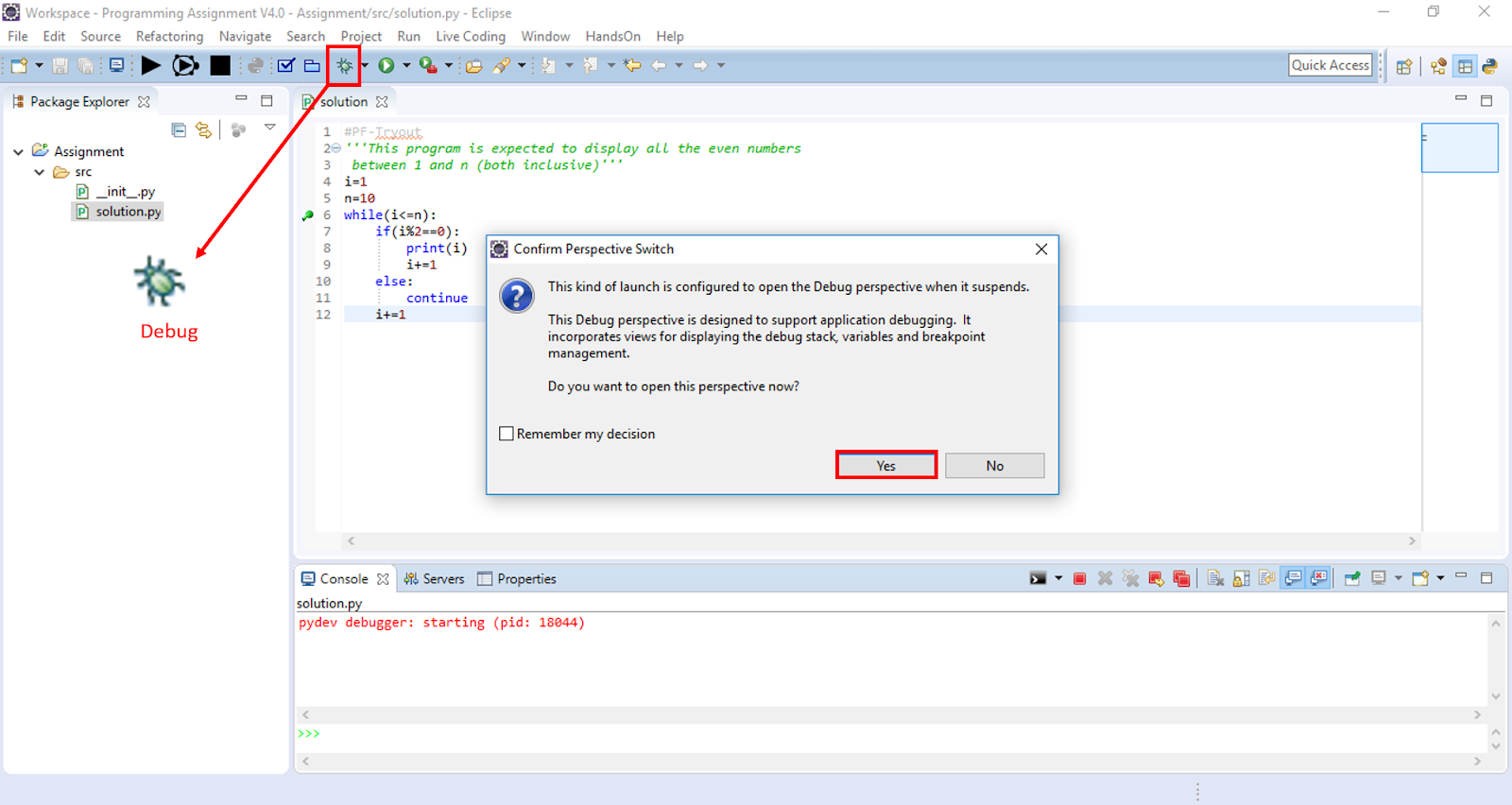Click the Terminate All double-square icon in Console

point(1181,578)
